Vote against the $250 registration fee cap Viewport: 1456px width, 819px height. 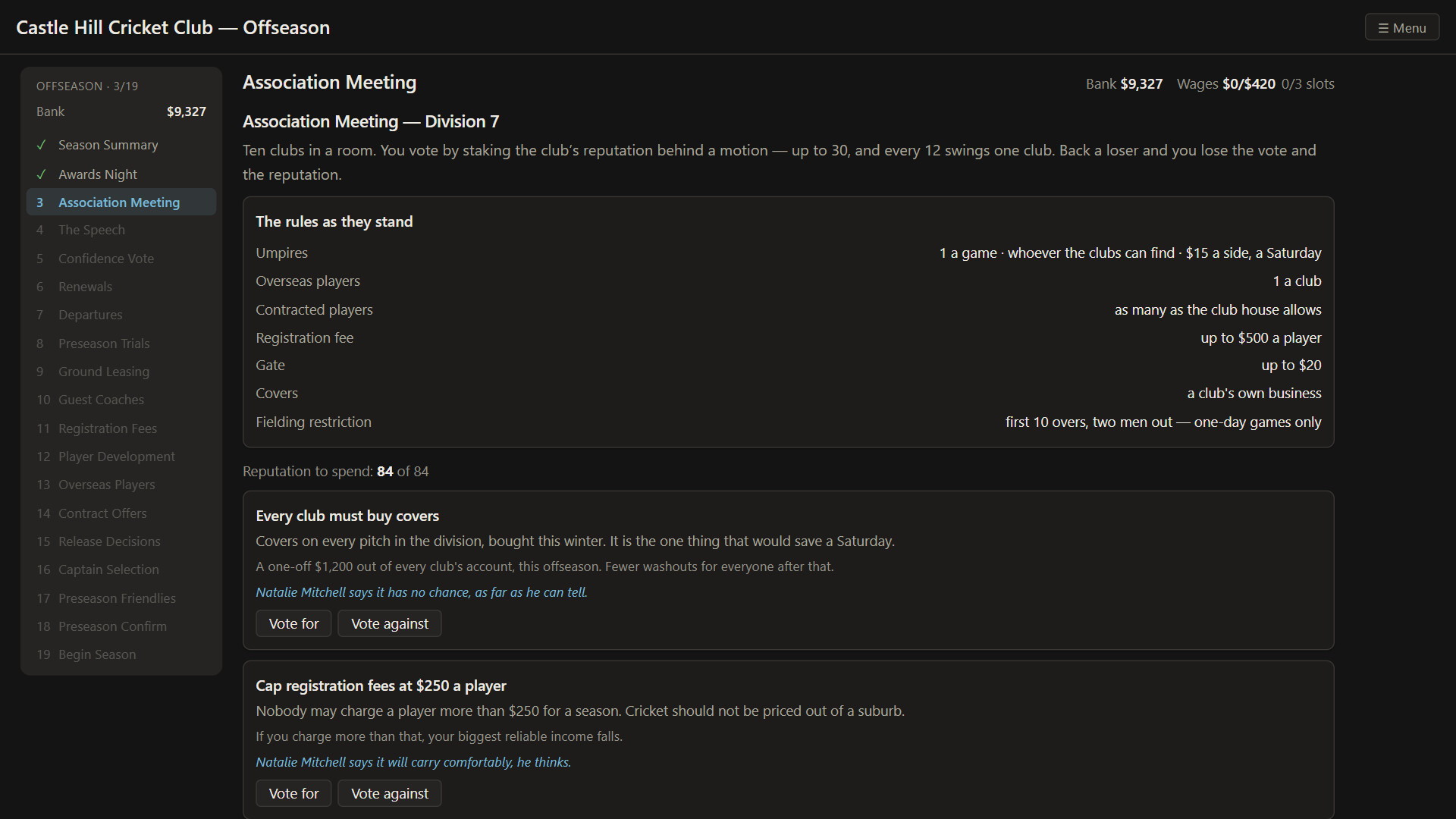point(389,793)
